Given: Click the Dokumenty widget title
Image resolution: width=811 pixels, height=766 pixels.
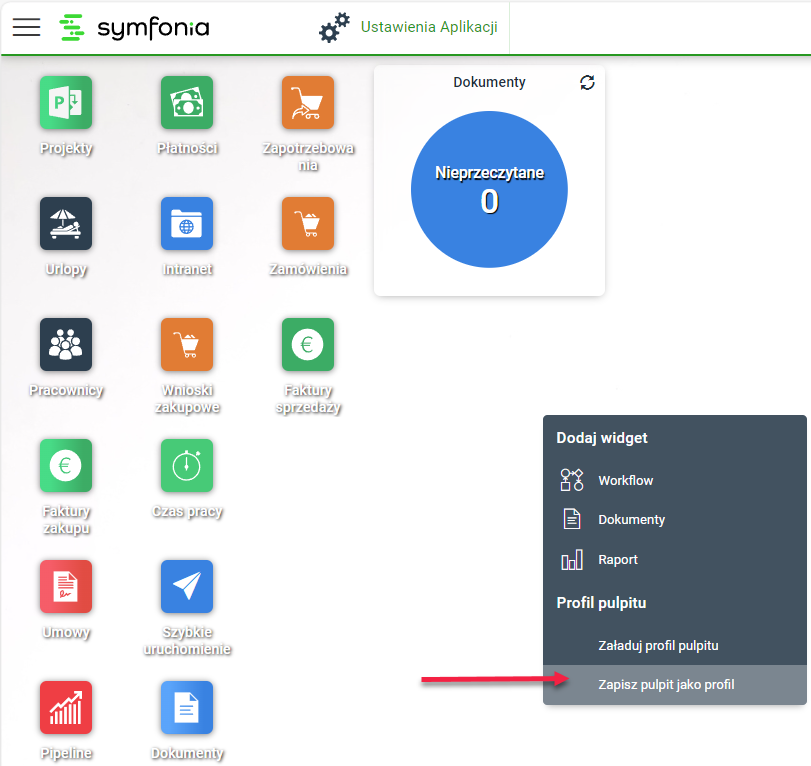Looking at the screenshot, I should pyautogui.click(x=489, y=82).
